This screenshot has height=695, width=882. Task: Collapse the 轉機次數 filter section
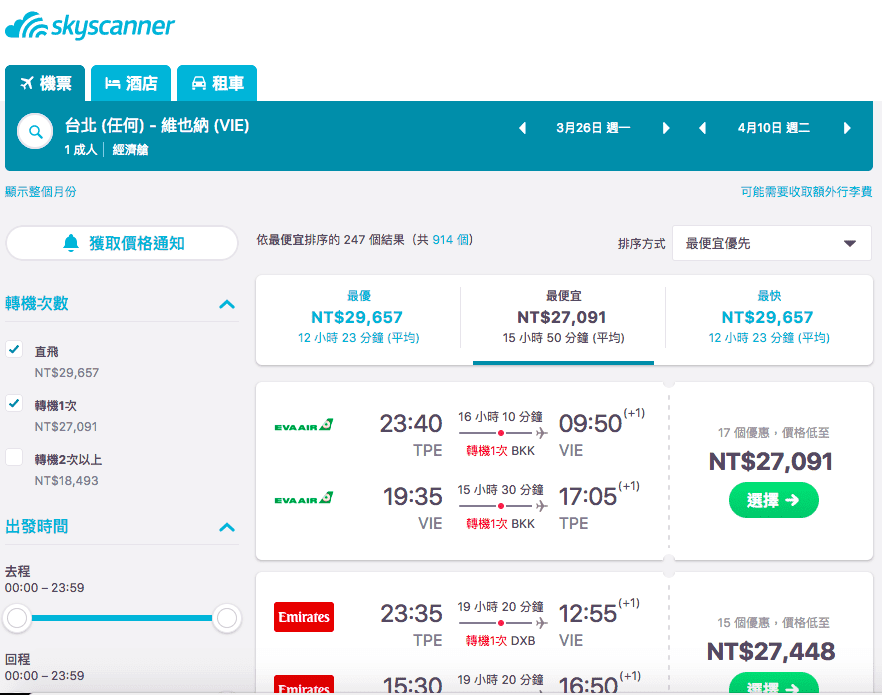point(227,304)
